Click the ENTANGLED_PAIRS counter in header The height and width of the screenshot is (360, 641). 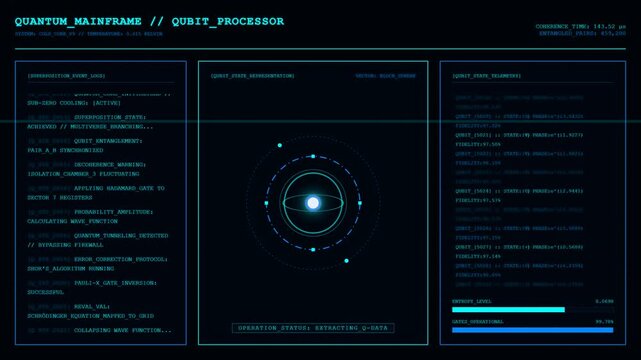pos(583,33)
